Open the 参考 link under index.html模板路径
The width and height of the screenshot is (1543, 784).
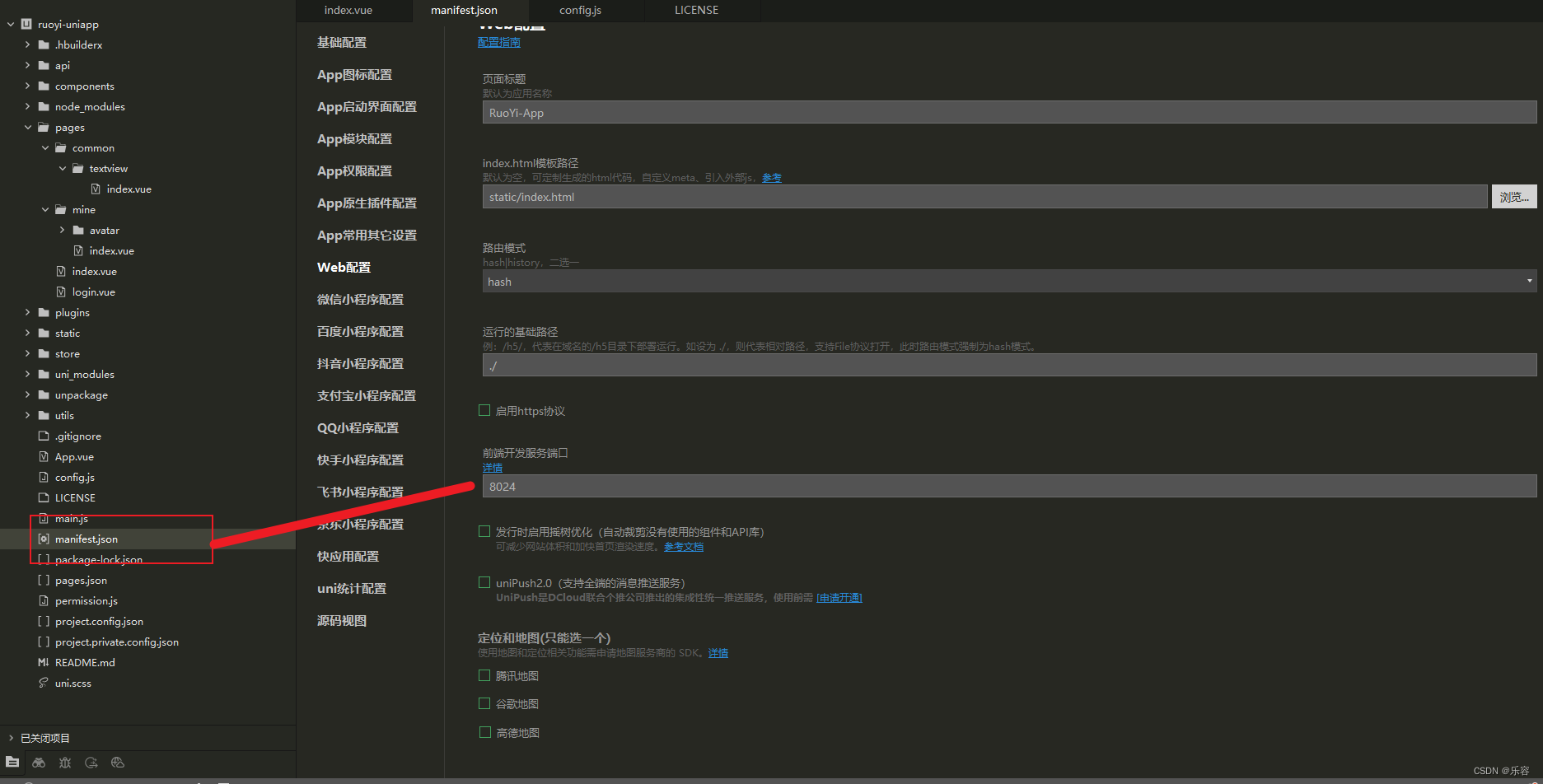point(772,178)
